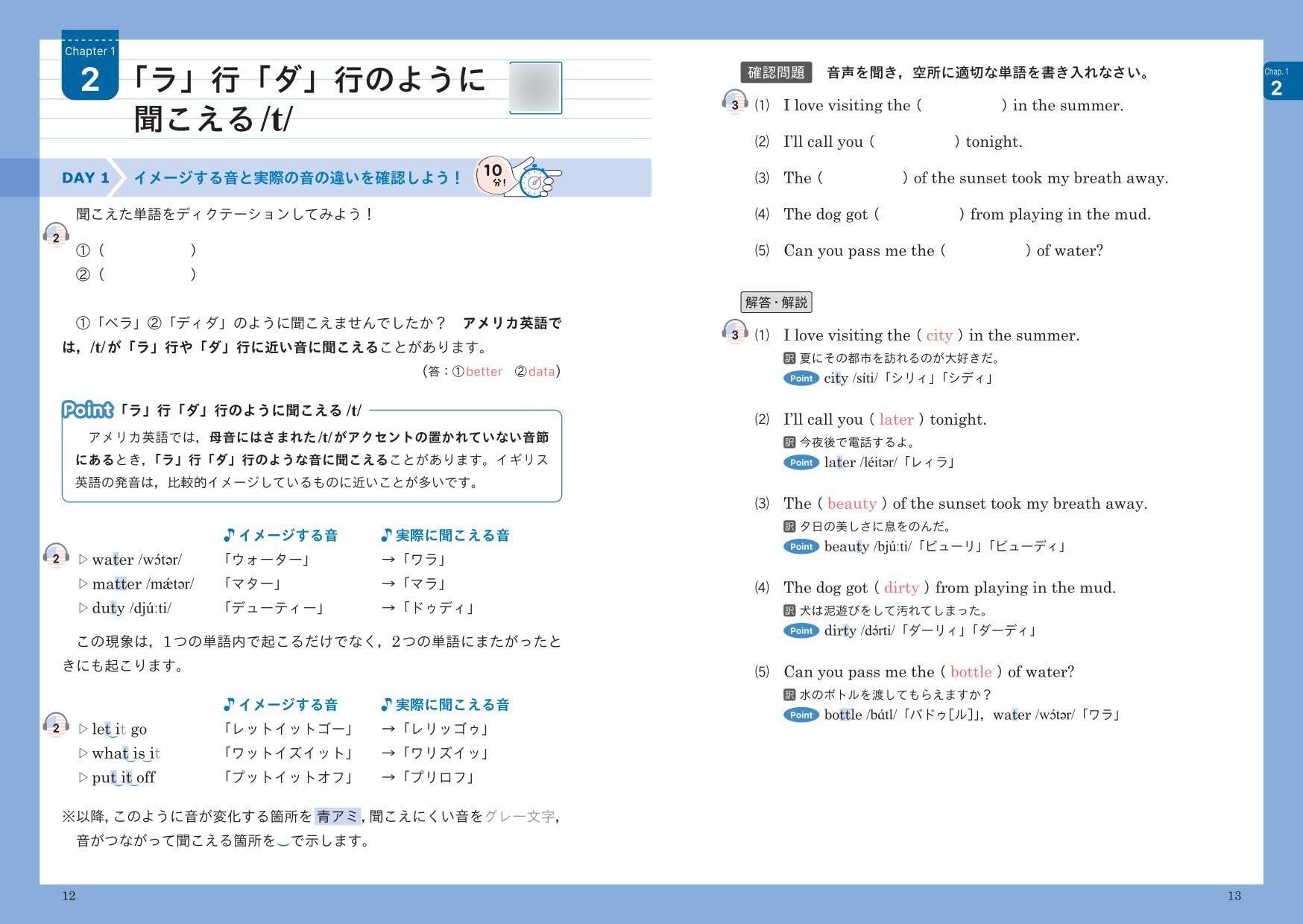
Task: Click 「ワリズイッ」 for what is it
Action: (445, 753)
